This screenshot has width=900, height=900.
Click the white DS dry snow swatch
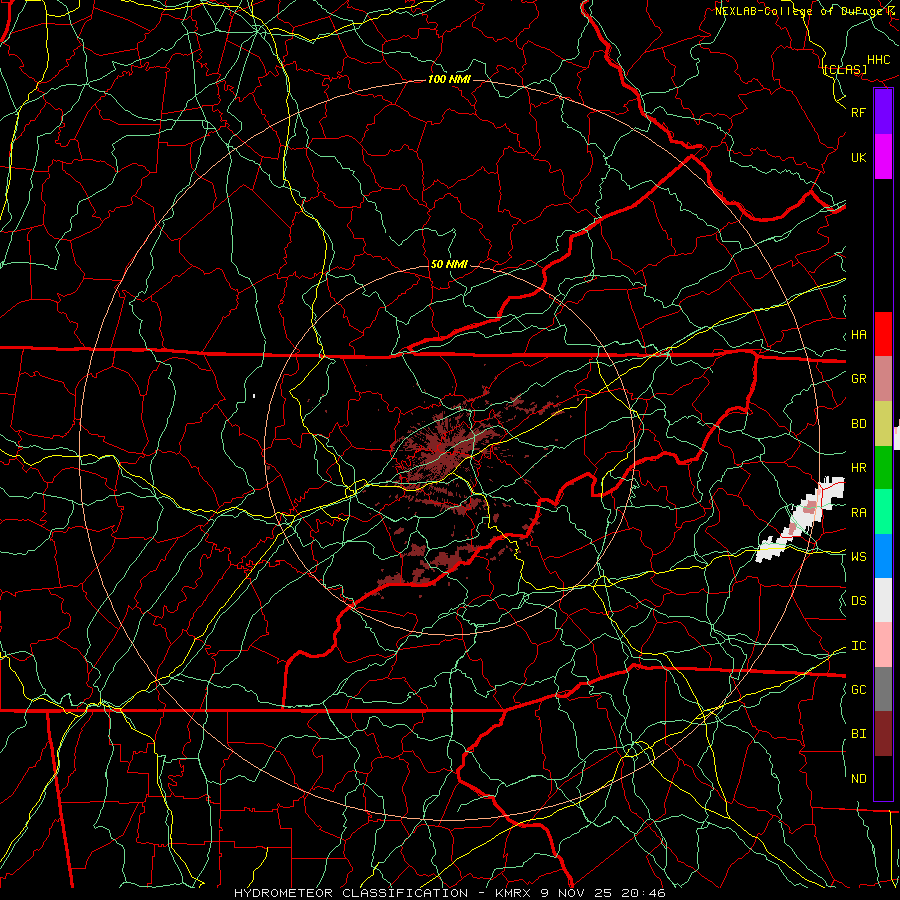883,600
